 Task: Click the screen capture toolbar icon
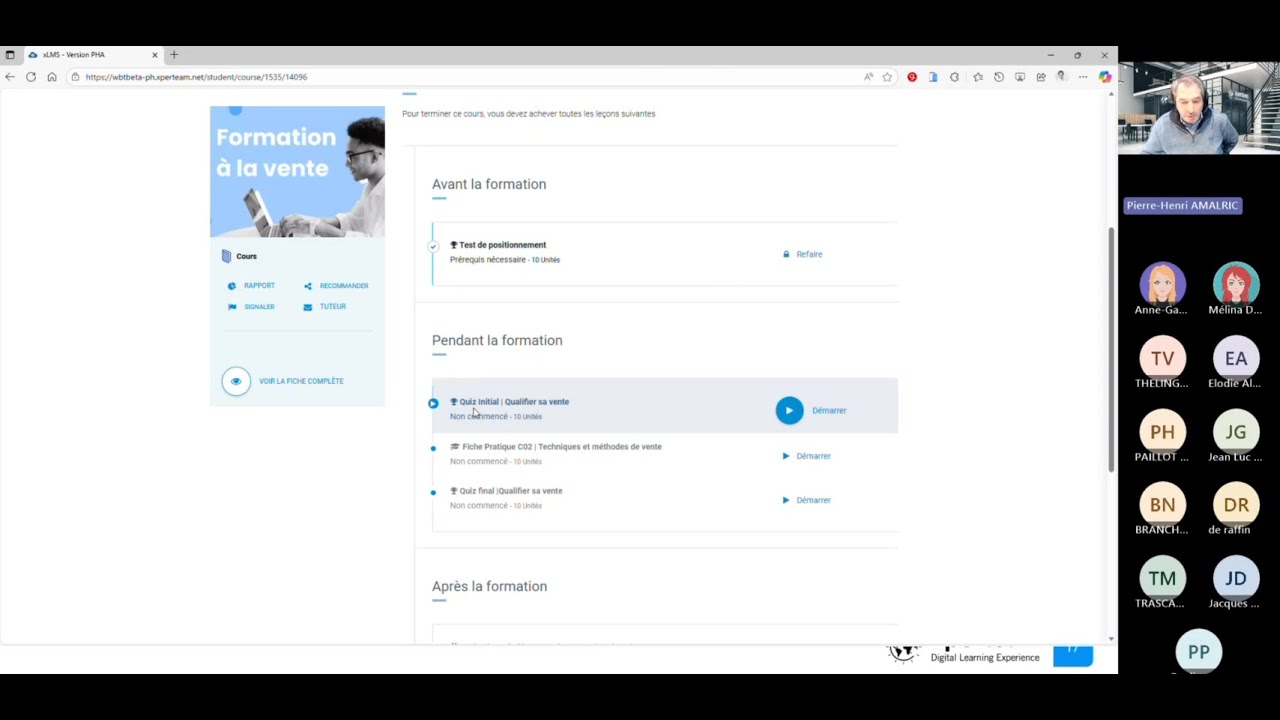[x=1020, y=77]
